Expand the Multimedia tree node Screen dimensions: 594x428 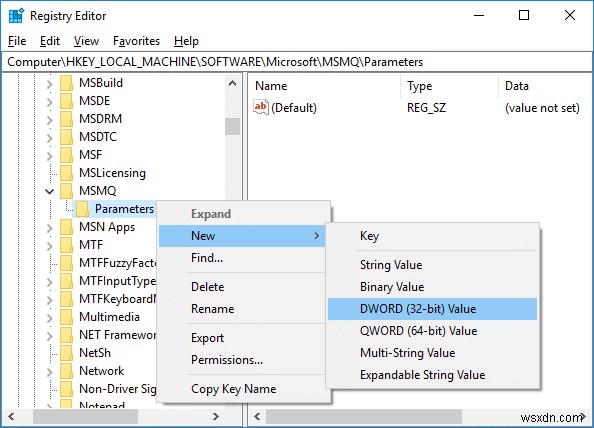(x=50, y=317)
